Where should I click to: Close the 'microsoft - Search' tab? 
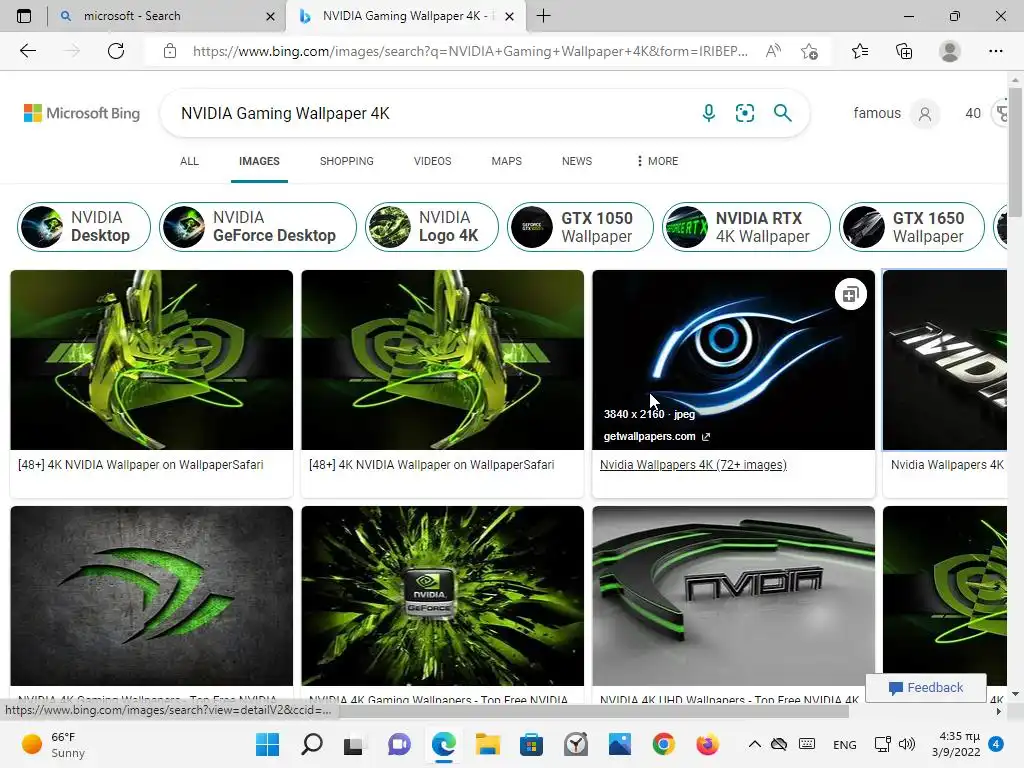click(270, 16)
